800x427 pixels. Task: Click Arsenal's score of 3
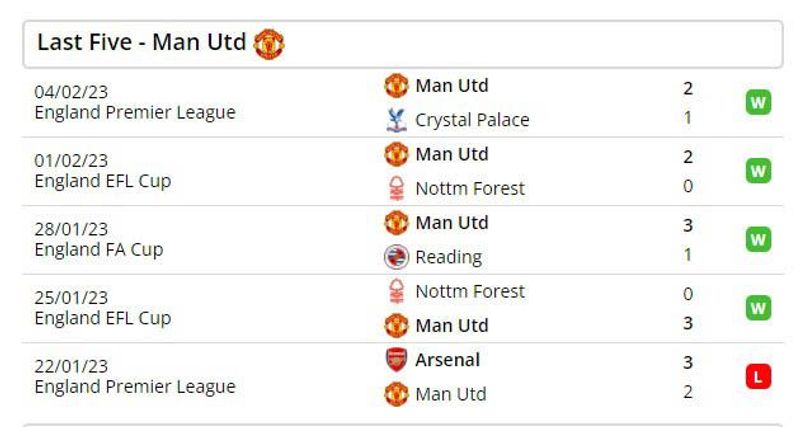[688, 362]
